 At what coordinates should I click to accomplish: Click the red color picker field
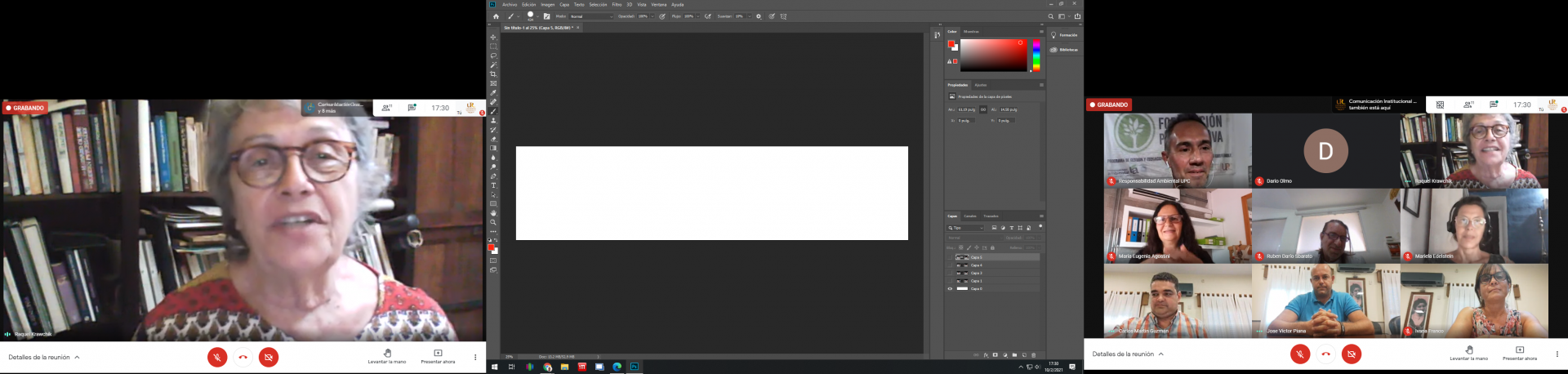993,55
